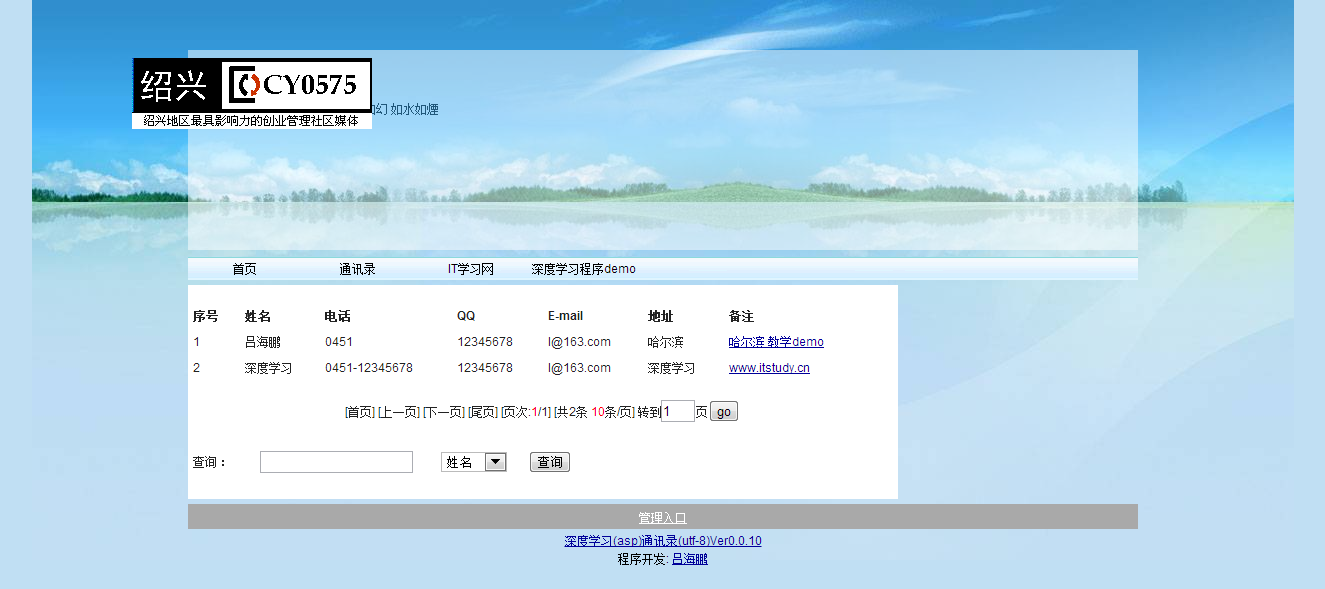Select the name cell 深度学习 in row 2
This screenshot has width=1325, height=589.
tap(269, 368)
